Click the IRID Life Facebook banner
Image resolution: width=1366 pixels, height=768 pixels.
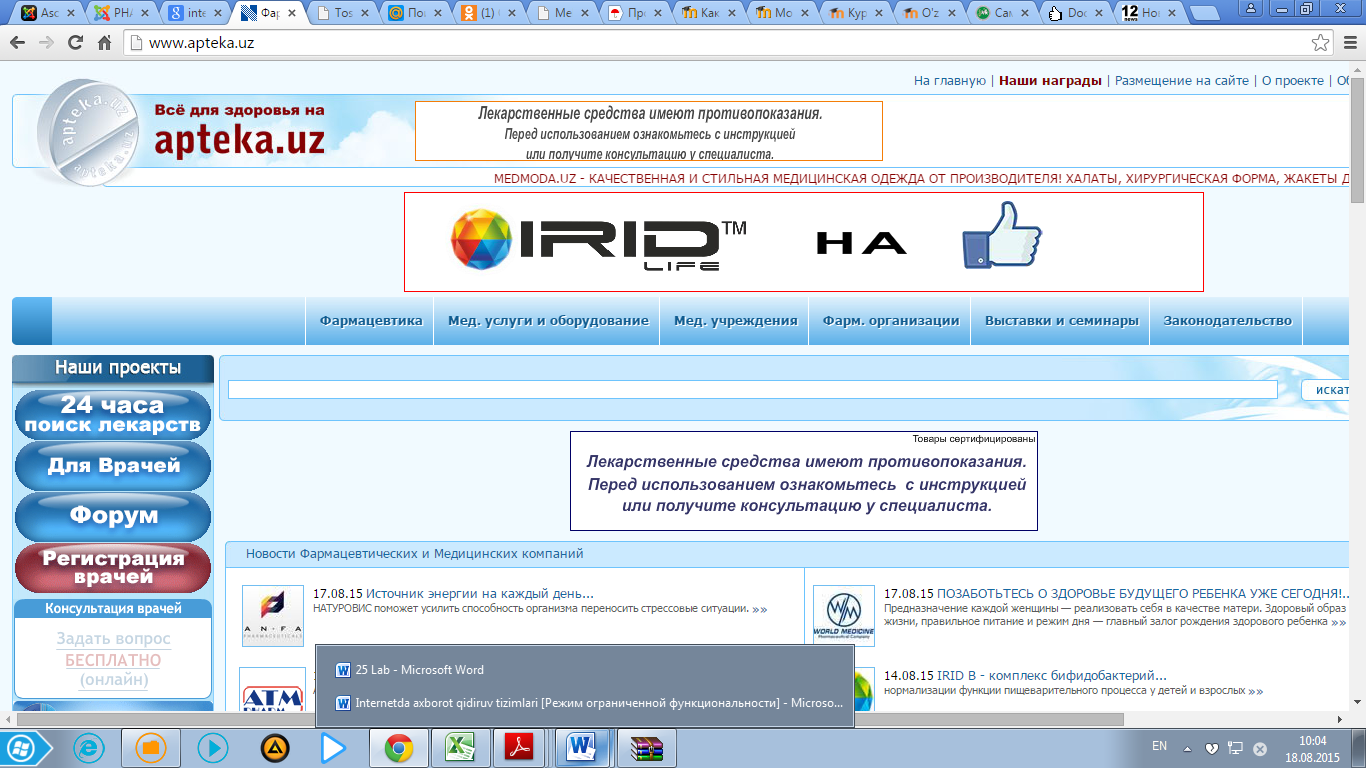(x=803, y=242)
